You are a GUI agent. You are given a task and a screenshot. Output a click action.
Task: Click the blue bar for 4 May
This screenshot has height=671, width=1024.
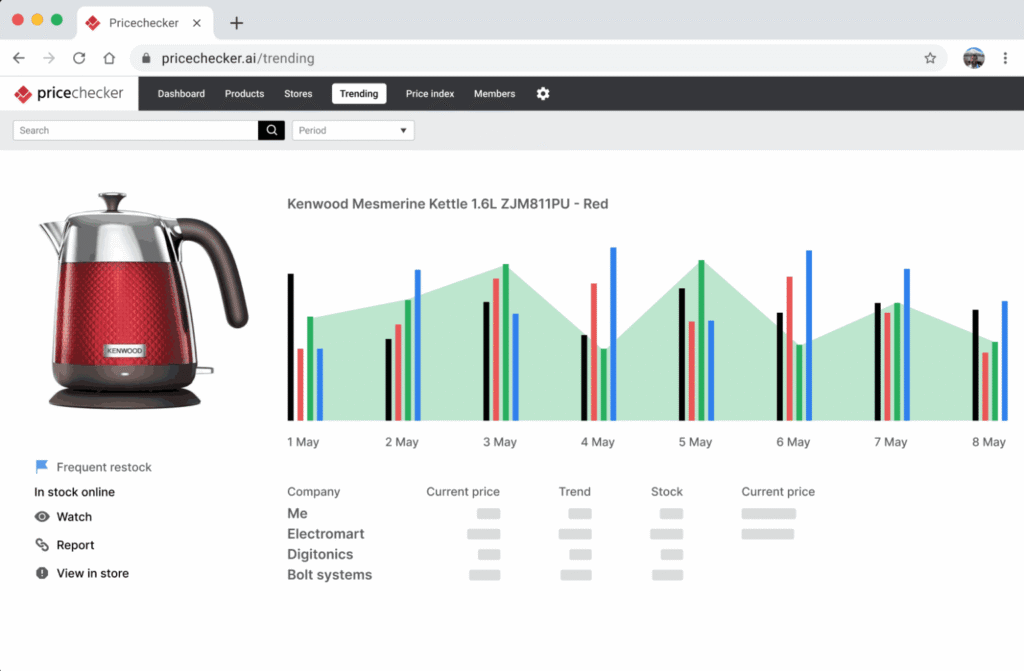(613, 334)
